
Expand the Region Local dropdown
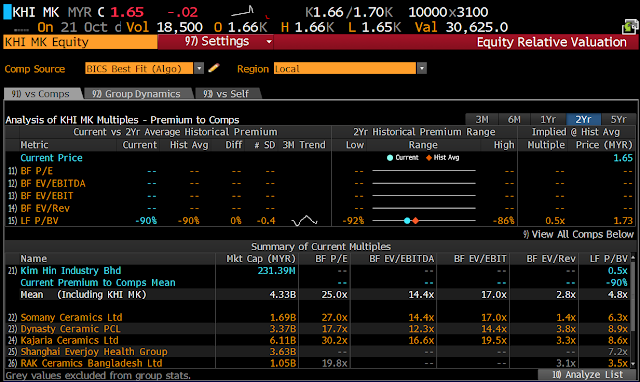point(422,68)
